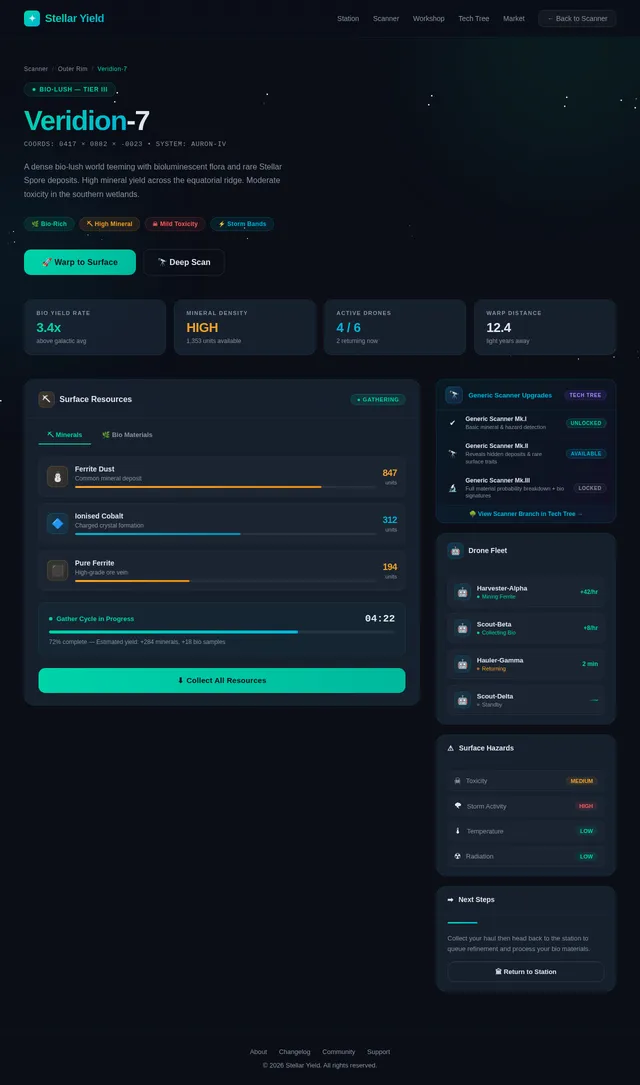640x1085 pixels.
Task: Toggle the Storm Bands trait tag
Action: [x=242, y=224]
